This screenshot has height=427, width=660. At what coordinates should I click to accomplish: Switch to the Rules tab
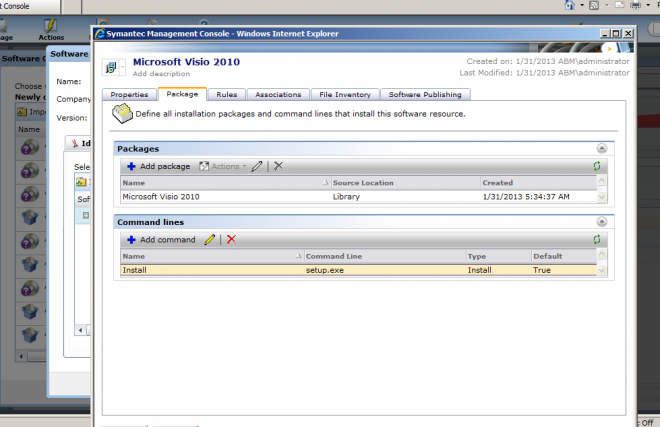[x=226, y=94]
